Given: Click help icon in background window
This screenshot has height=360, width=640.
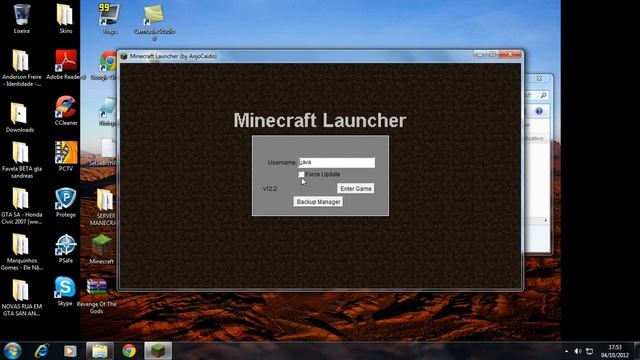Looking at the screenshot, I should coord(539,111).
